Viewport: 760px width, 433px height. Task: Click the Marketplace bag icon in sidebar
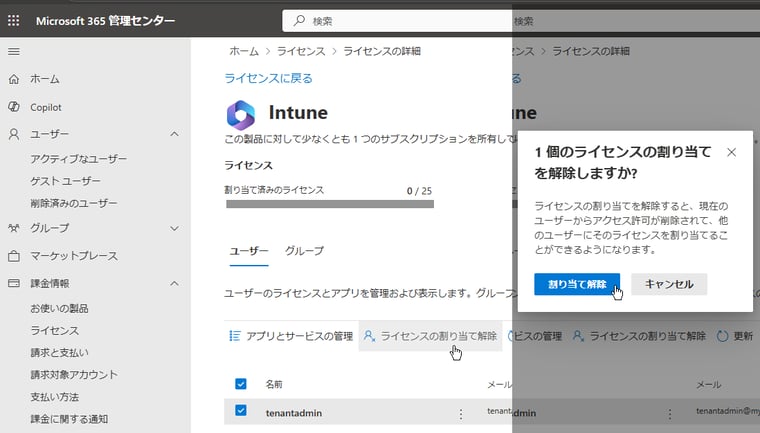point(14,256)
